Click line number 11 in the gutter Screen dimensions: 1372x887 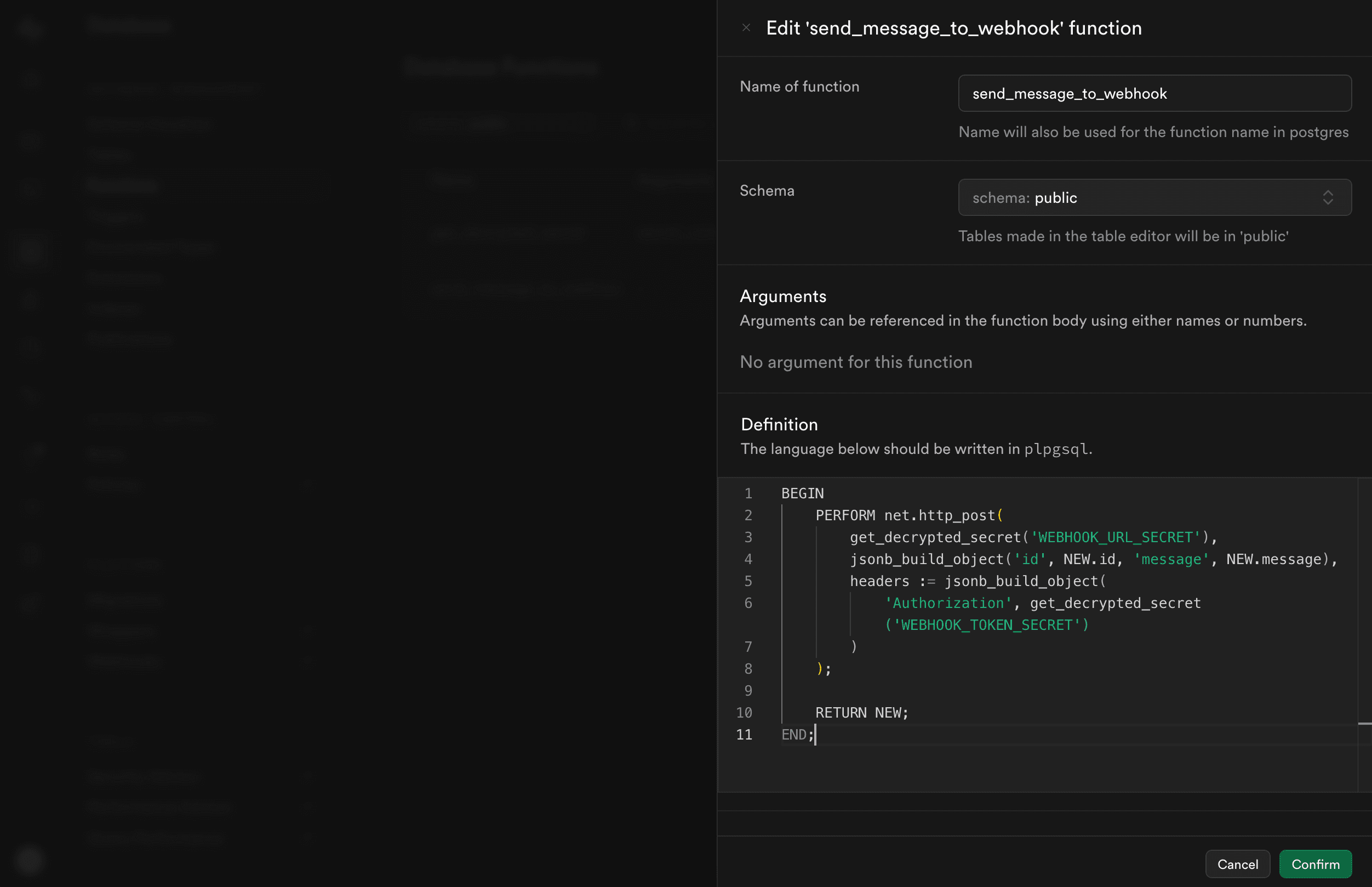(x=744, y=735)
